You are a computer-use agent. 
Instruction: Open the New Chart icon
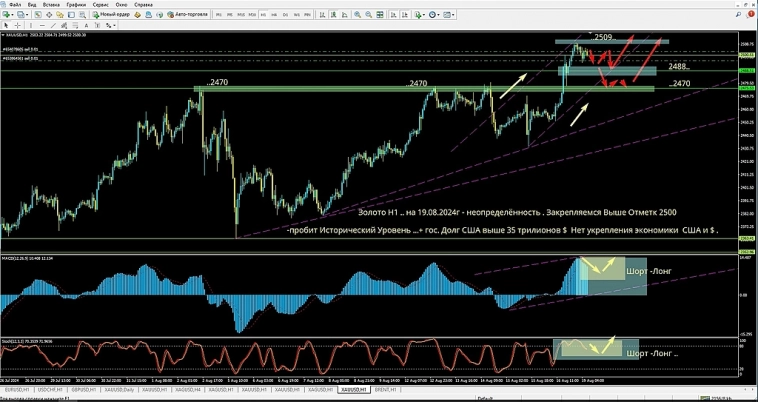pos(6,14)
